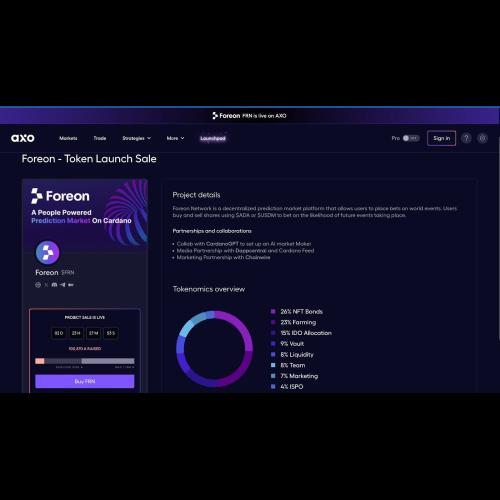Click the Foreon live on AXO banner
This screenshot has height=500, width=500.
(249, 116)
